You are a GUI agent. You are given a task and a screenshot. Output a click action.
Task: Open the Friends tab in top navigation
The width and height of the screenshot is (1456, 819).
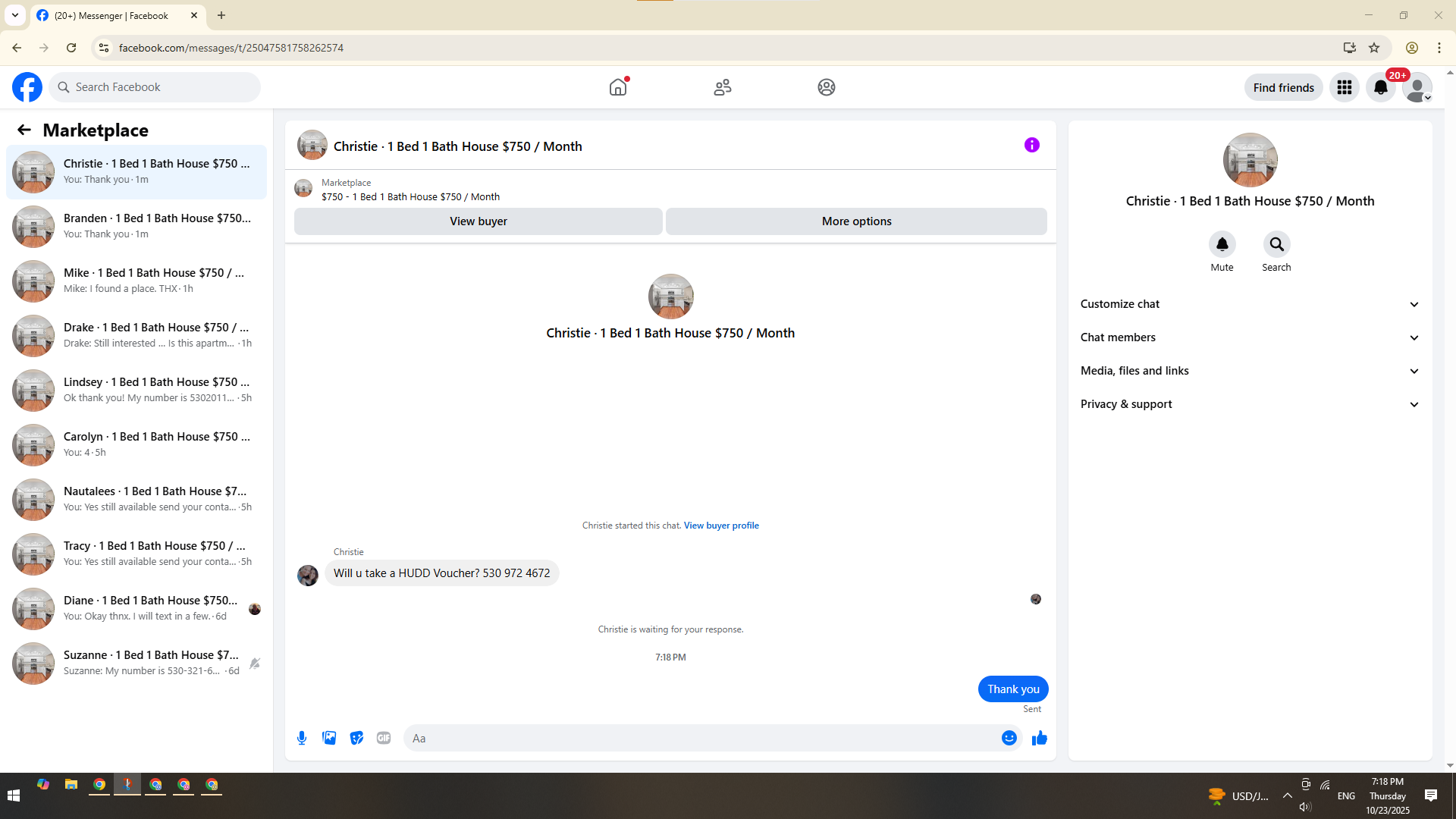click(722, 87)
